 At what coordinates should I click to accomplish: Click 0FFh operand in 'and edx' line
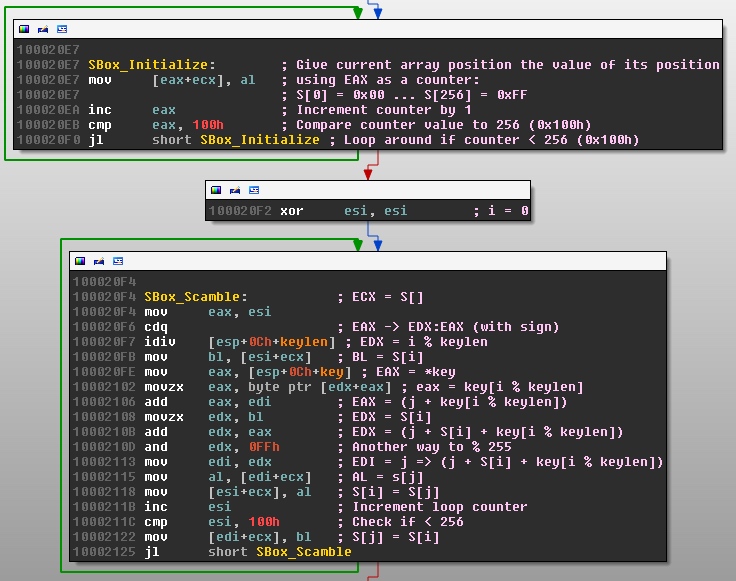tap(264, 447)
